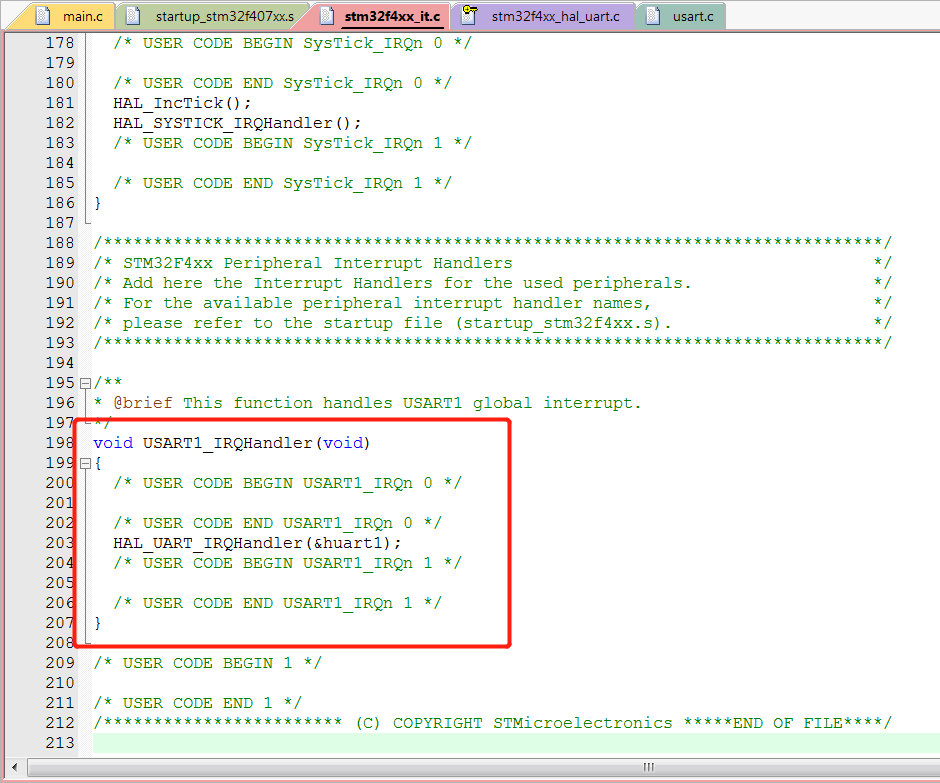Image resolution: width=940 pixels, height=783 pixels.
Task: Click the stm32f4xx_it.c file icon
Action: (327, 16)
